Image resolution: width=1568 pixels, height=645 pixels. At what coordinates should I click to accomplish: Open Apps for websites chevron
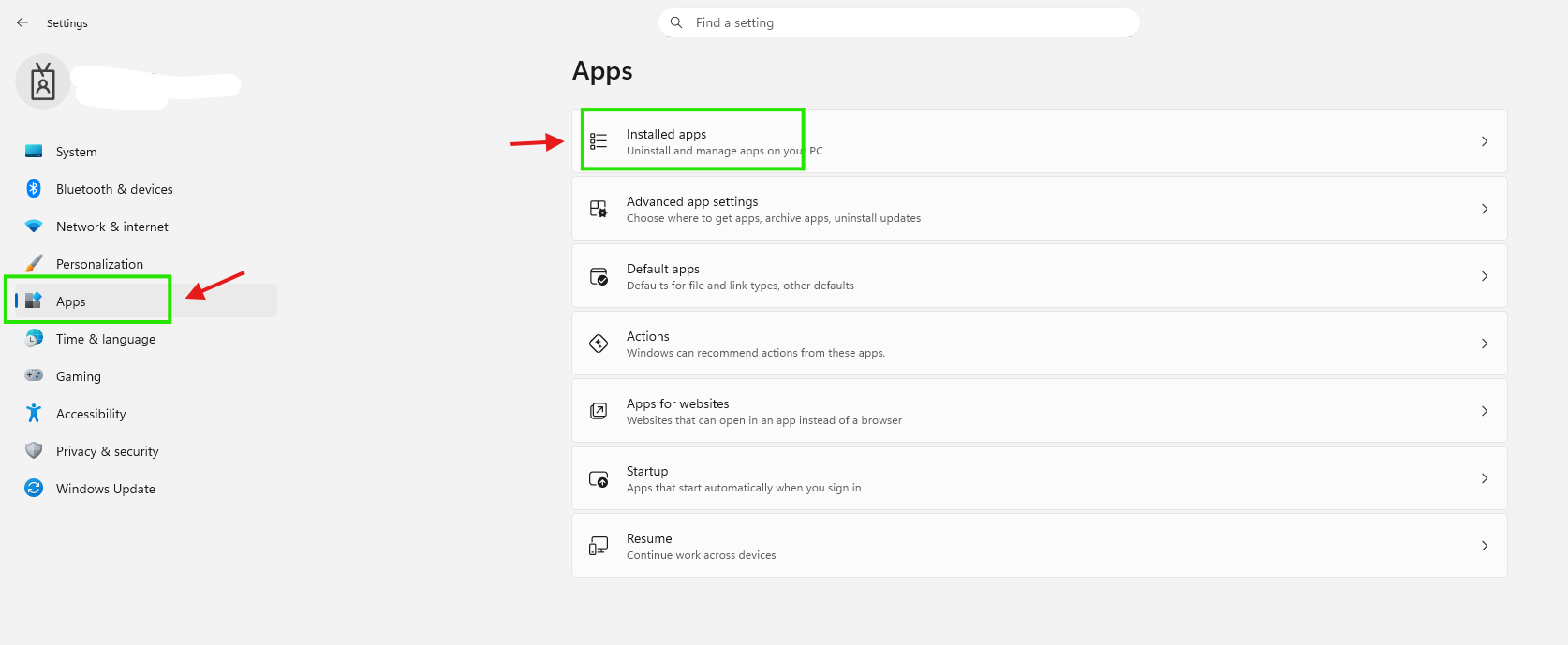tap(1485, 411)
